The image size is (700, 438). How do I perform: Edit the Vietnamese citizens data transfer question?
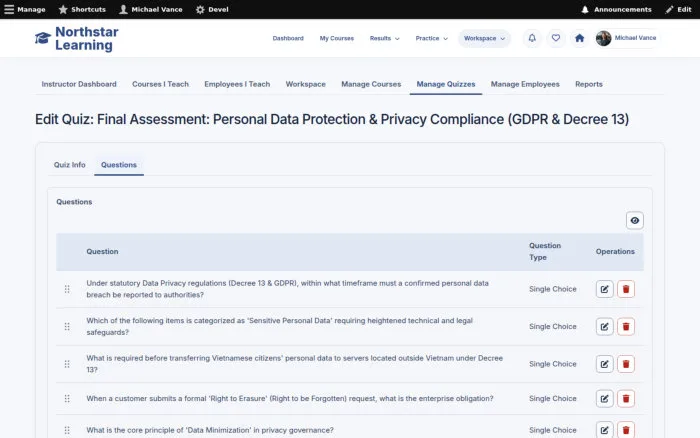(x=604, y=364)
